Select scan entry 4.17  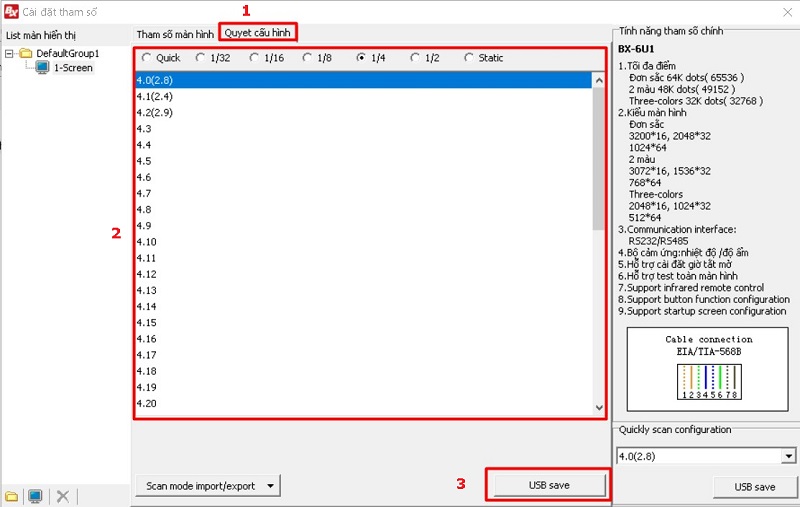pyautogui.click(x=363, y=355)
